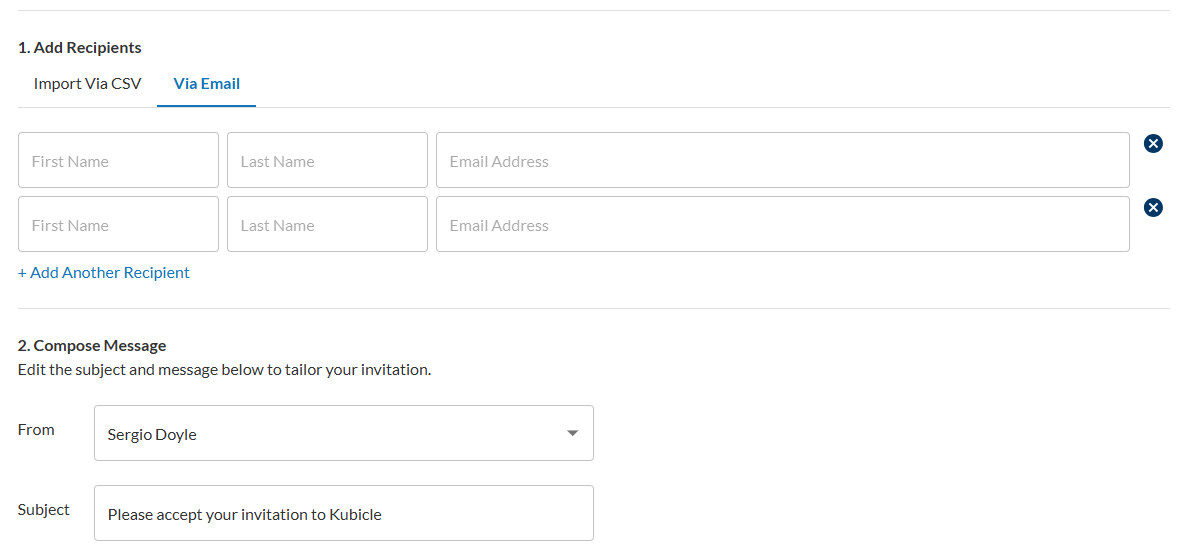Edit the Subject invitation text field
1179x555 pixels.
343,514
